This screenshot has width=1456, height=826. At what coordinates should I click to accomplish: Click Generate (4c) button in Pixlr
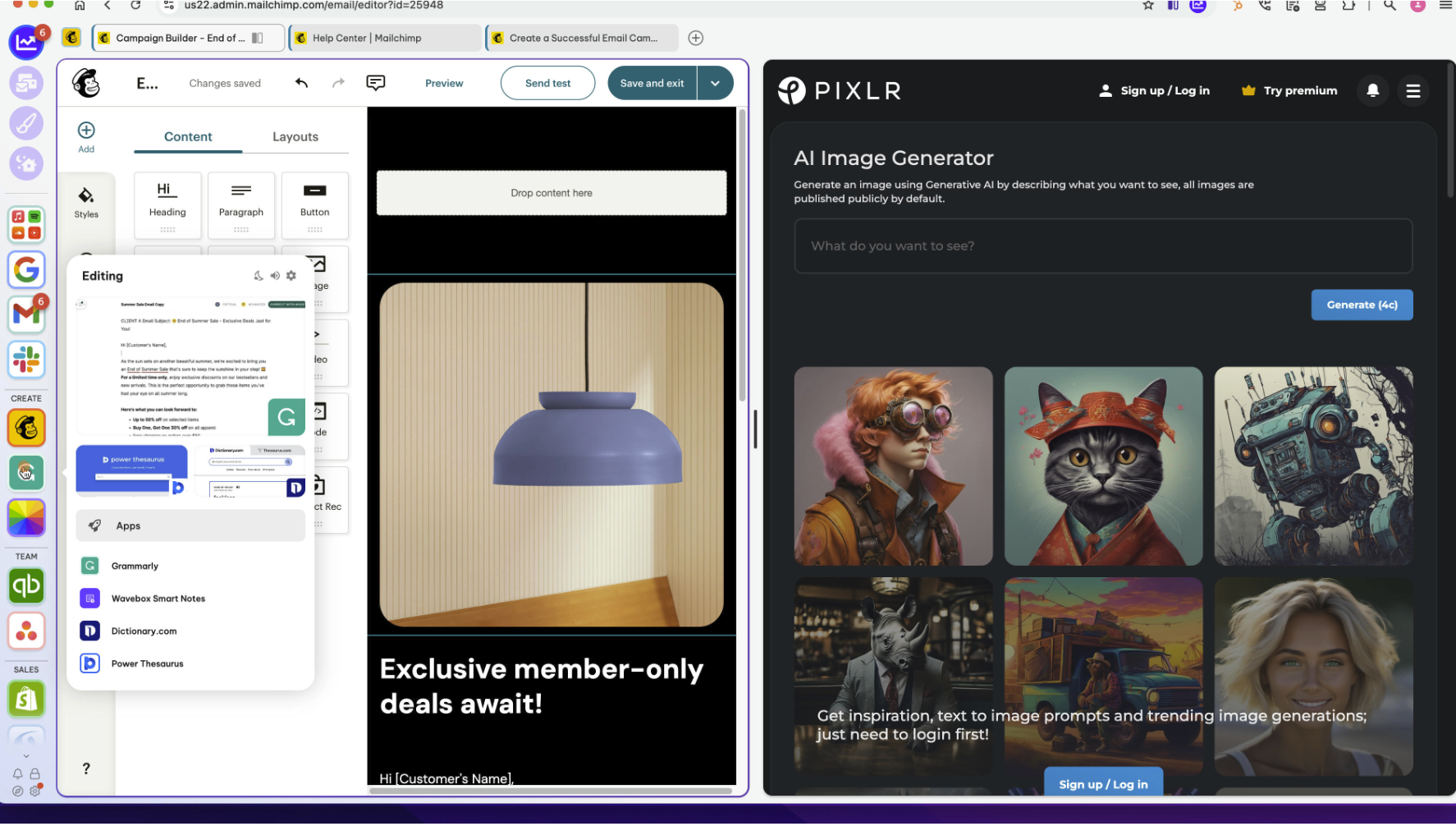(x=1361, y=305)
